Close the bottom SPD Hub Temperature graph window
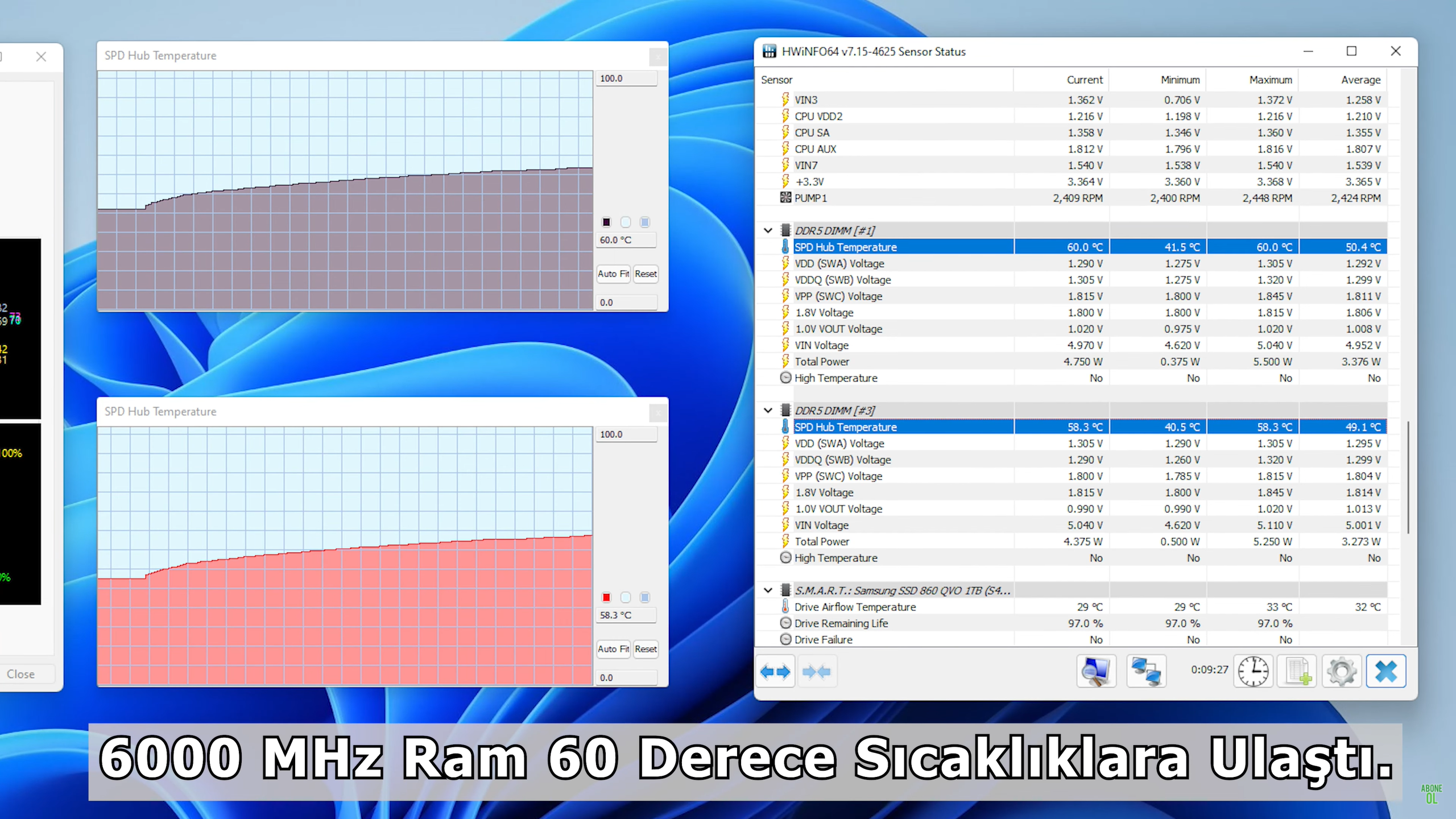Screen dimensions: 1456x819 pyautogui.click(x=658, y=412)
